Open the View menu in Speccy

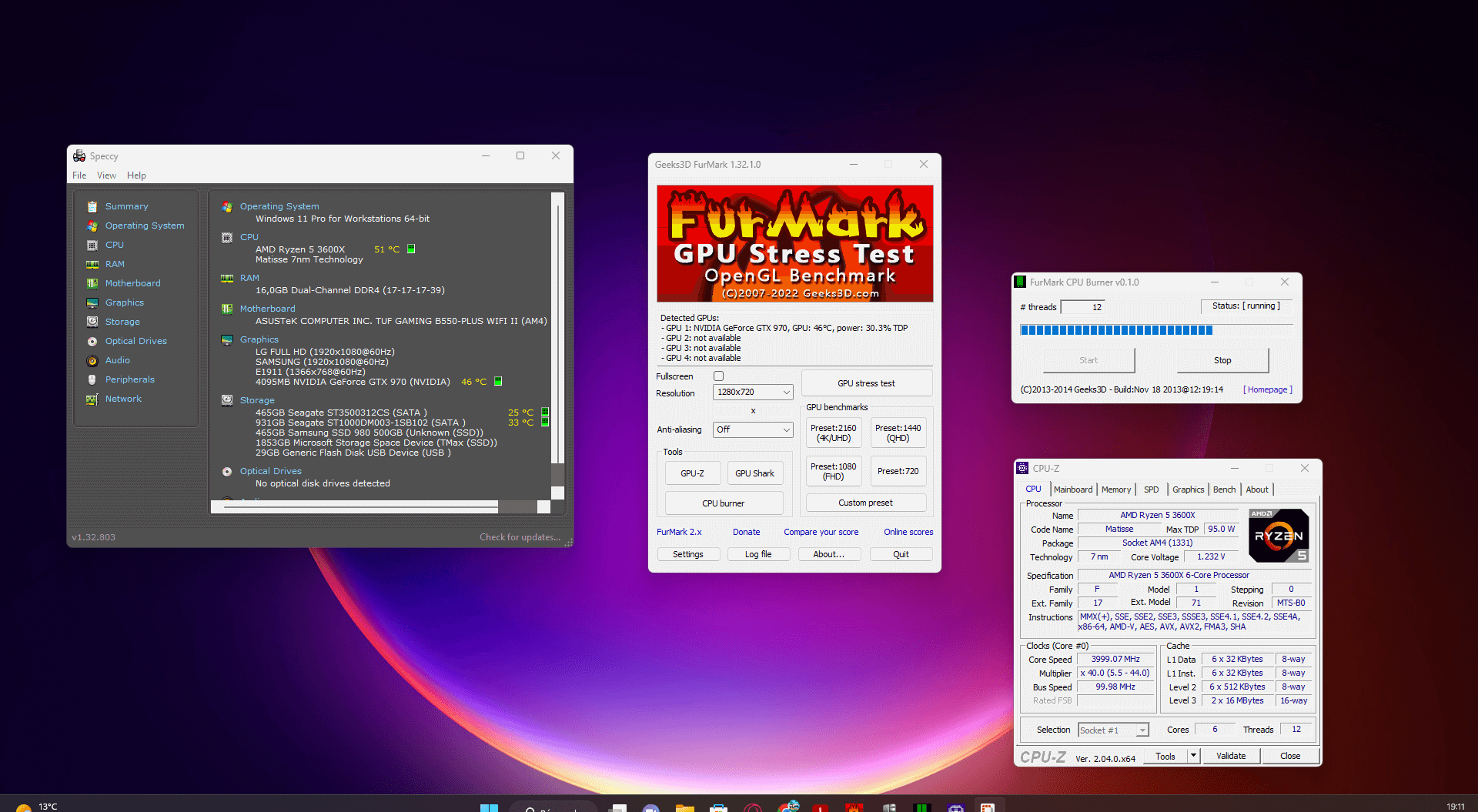click(x=106, y=175)
